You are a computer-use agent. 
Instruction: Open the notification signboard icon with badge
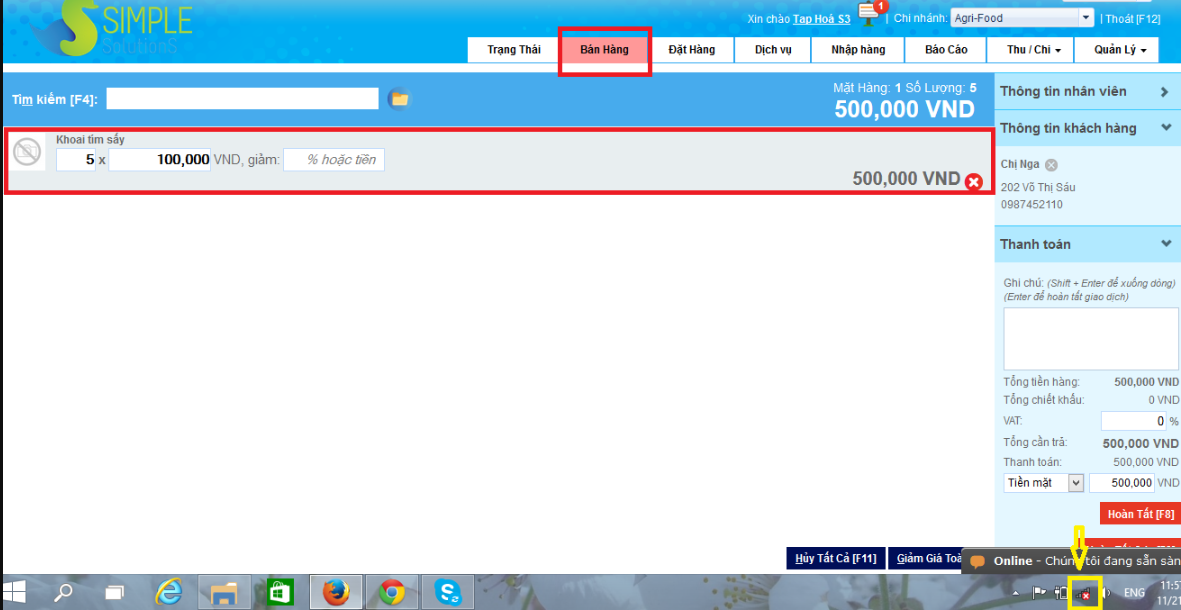(x=869, y=14)
